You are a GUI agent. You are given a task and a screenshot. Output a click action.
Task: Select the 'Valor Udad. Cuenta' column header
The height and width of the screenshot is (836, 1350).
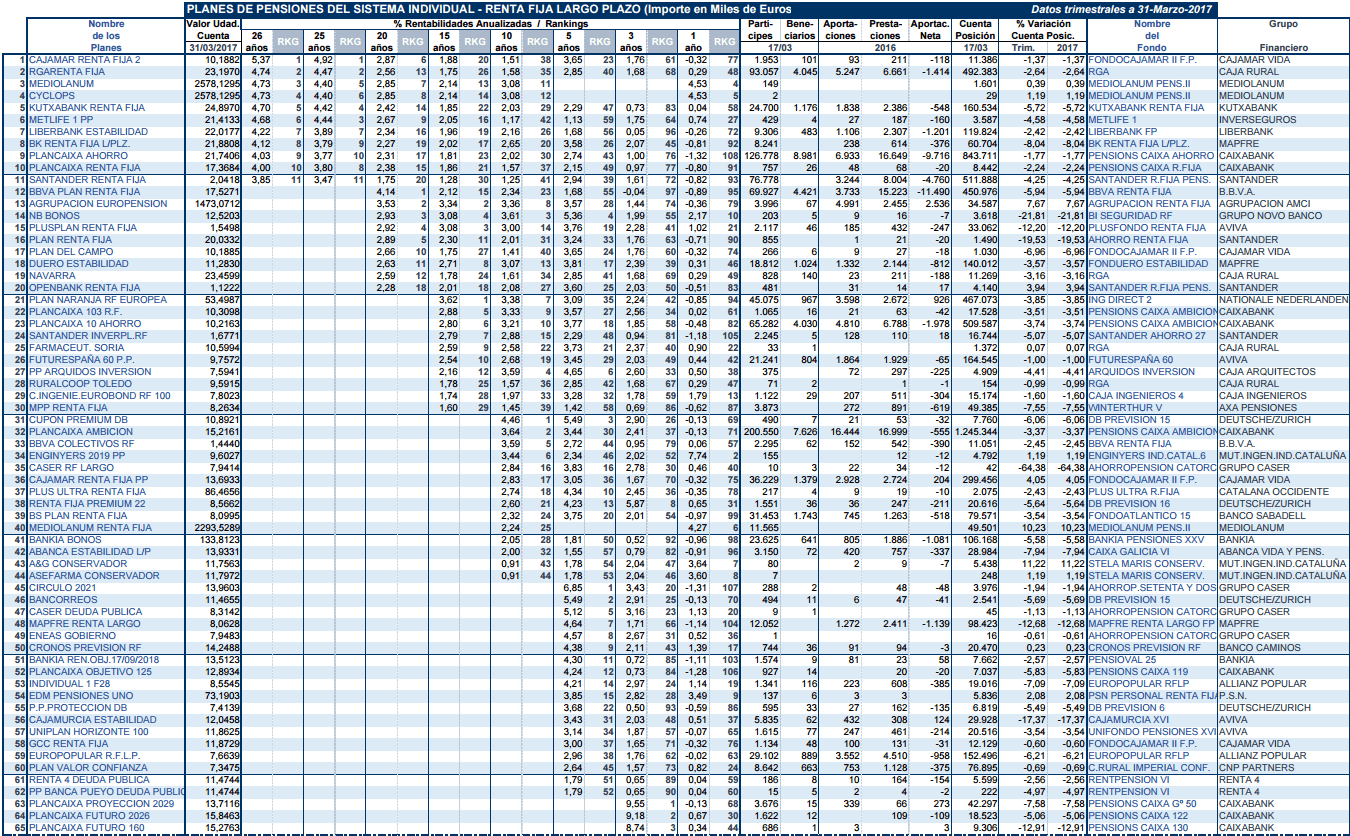212,29
